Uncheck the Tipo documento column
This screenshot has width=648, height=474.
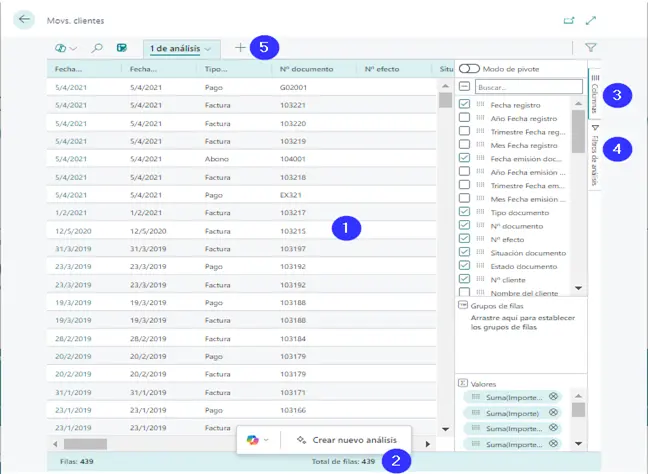pyautogui.click(x=465, y=212)
